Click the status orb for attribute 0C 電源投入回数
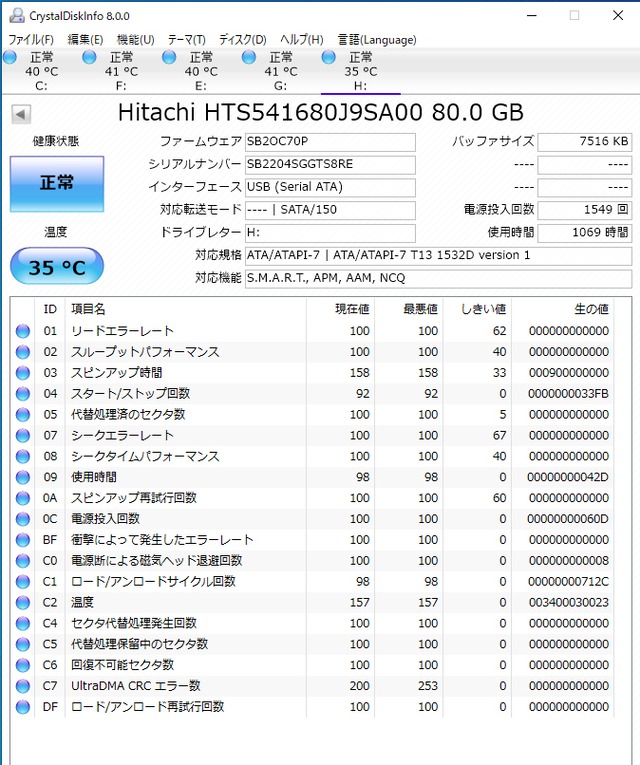Viewport: 640px width, 765px height. pos(22,519)
